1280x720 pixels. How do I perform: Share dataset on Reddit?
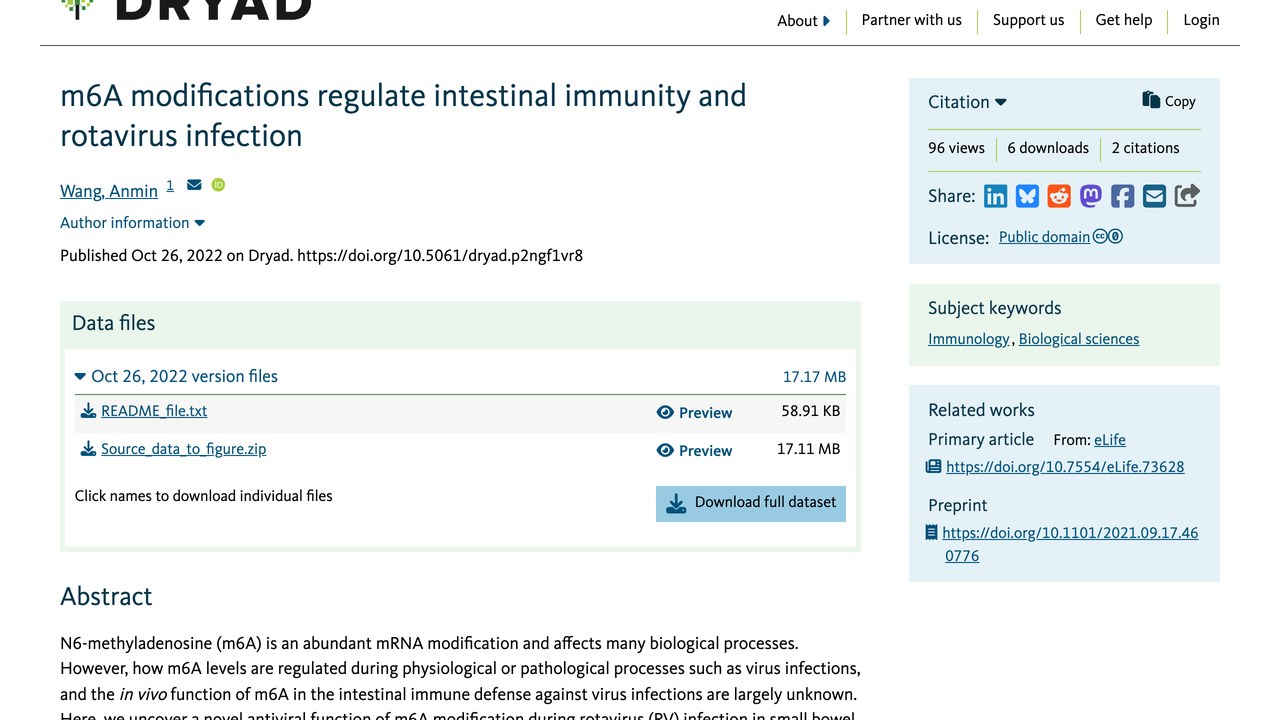(x=1059, y=196)
